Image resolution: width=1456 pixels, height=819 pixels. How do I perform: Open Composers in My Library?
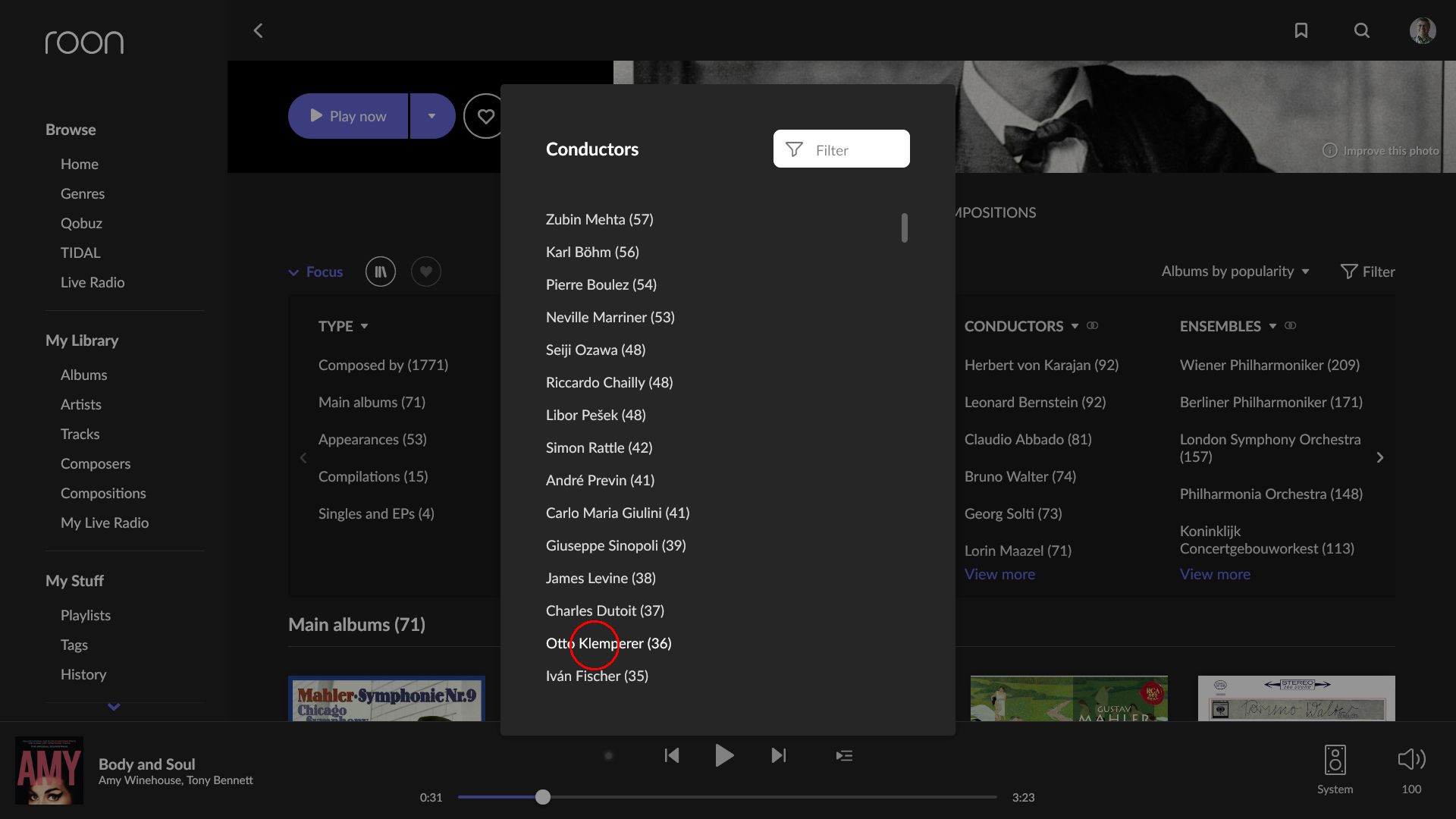(96, 463)
